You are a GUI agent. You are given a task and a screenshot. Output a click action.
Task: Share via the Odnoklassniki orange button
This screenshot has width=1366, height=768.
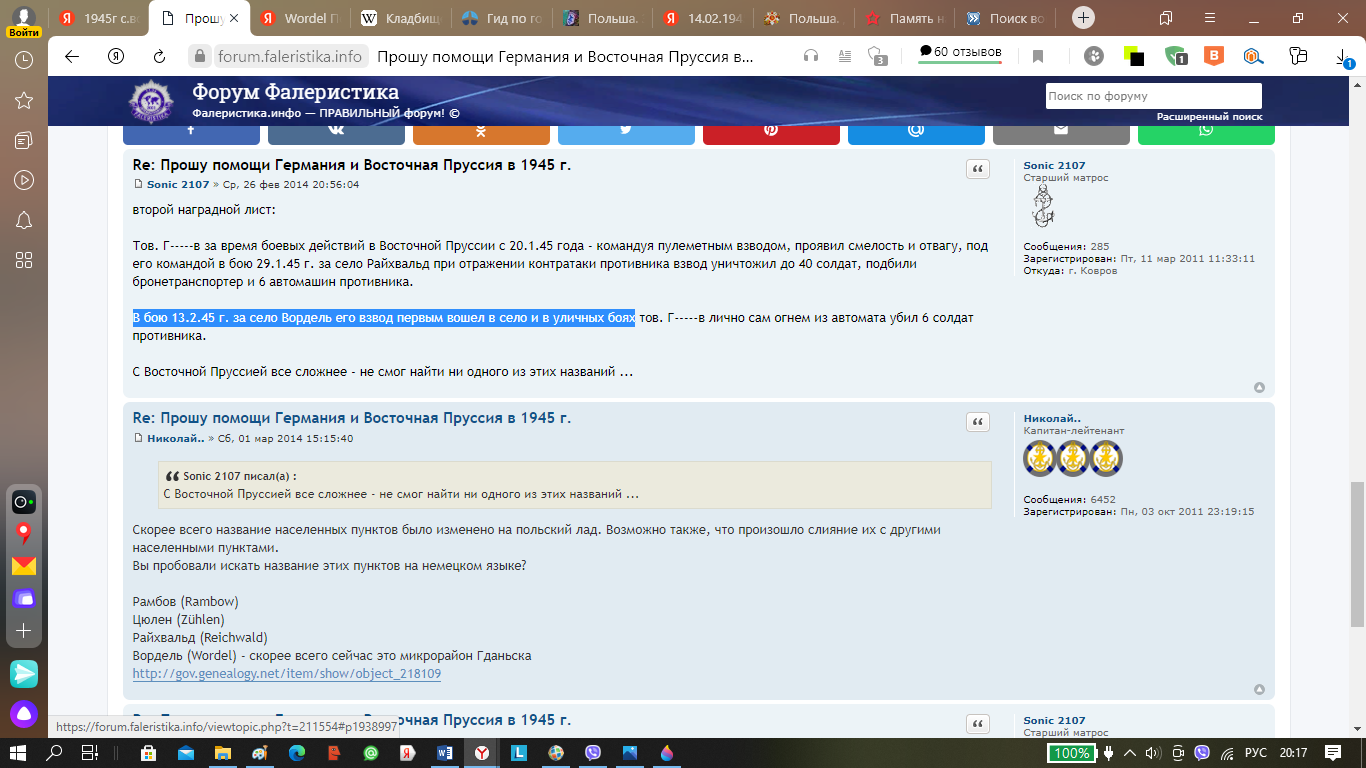(x=481, y=131)
